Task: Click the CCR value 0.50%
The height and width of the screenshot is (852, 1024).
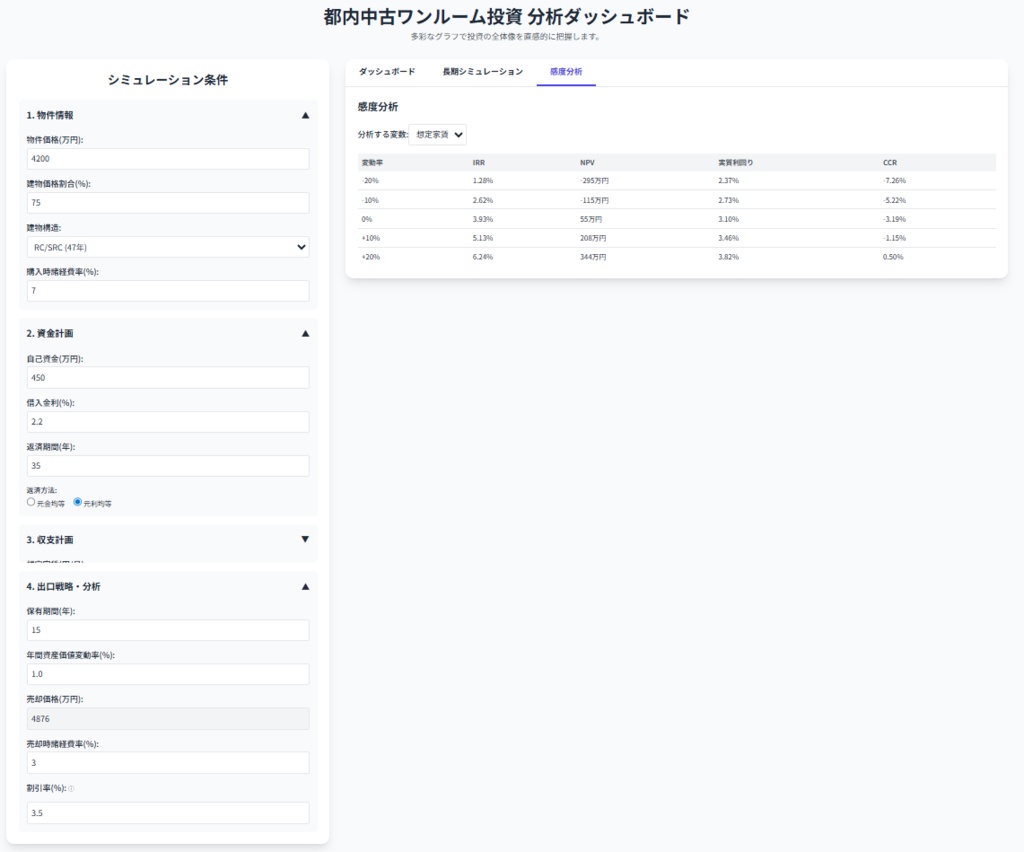Action: (x=893, y=257)
